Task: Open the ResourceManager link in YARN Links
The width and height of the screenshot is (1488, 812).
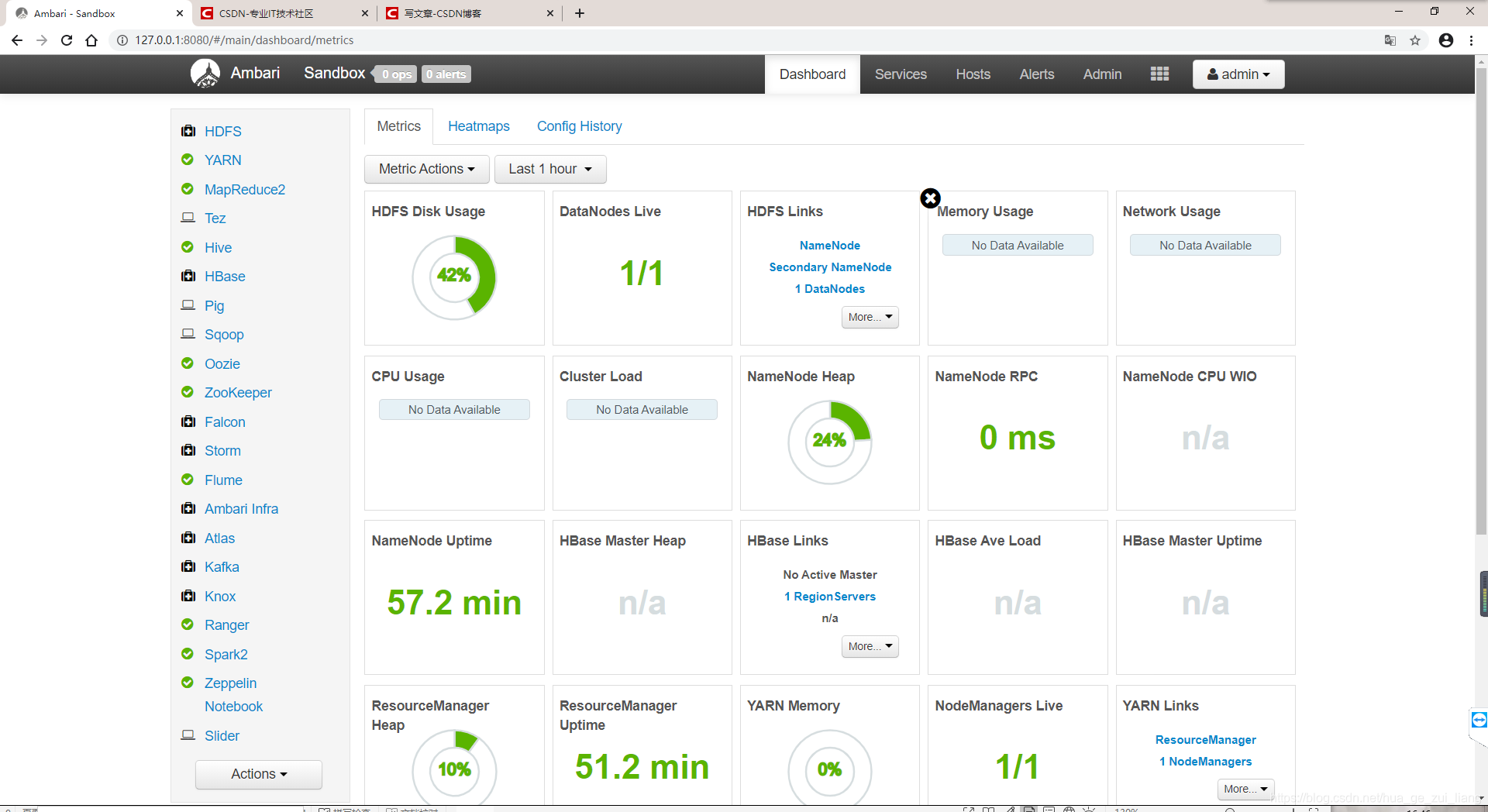Action: [1206, 740]
